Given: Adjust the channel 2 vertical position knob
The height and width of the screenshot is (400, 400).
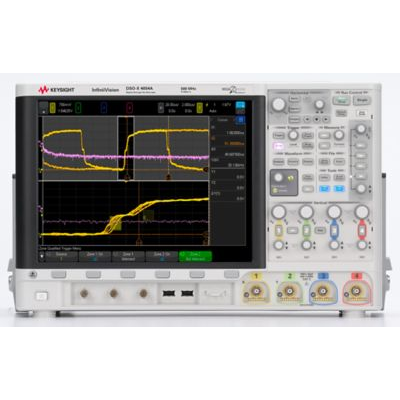Looking at the screenshot, I should (306, 245).
